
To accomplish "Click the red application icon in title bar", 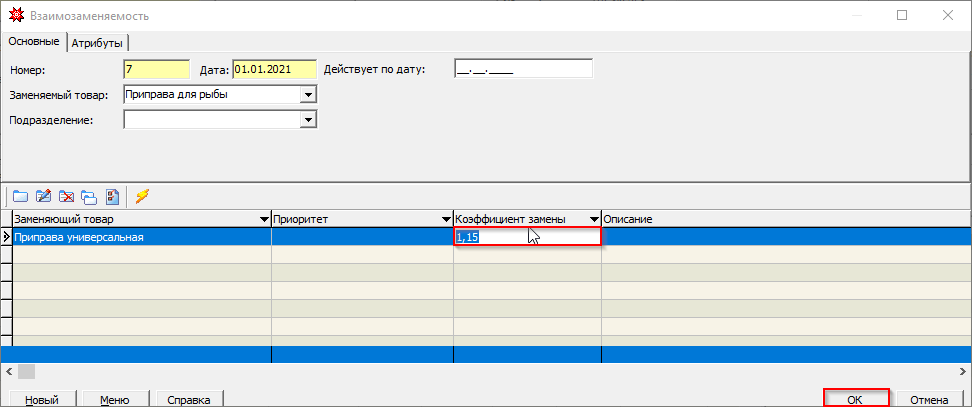I will (x=14, y=15).
